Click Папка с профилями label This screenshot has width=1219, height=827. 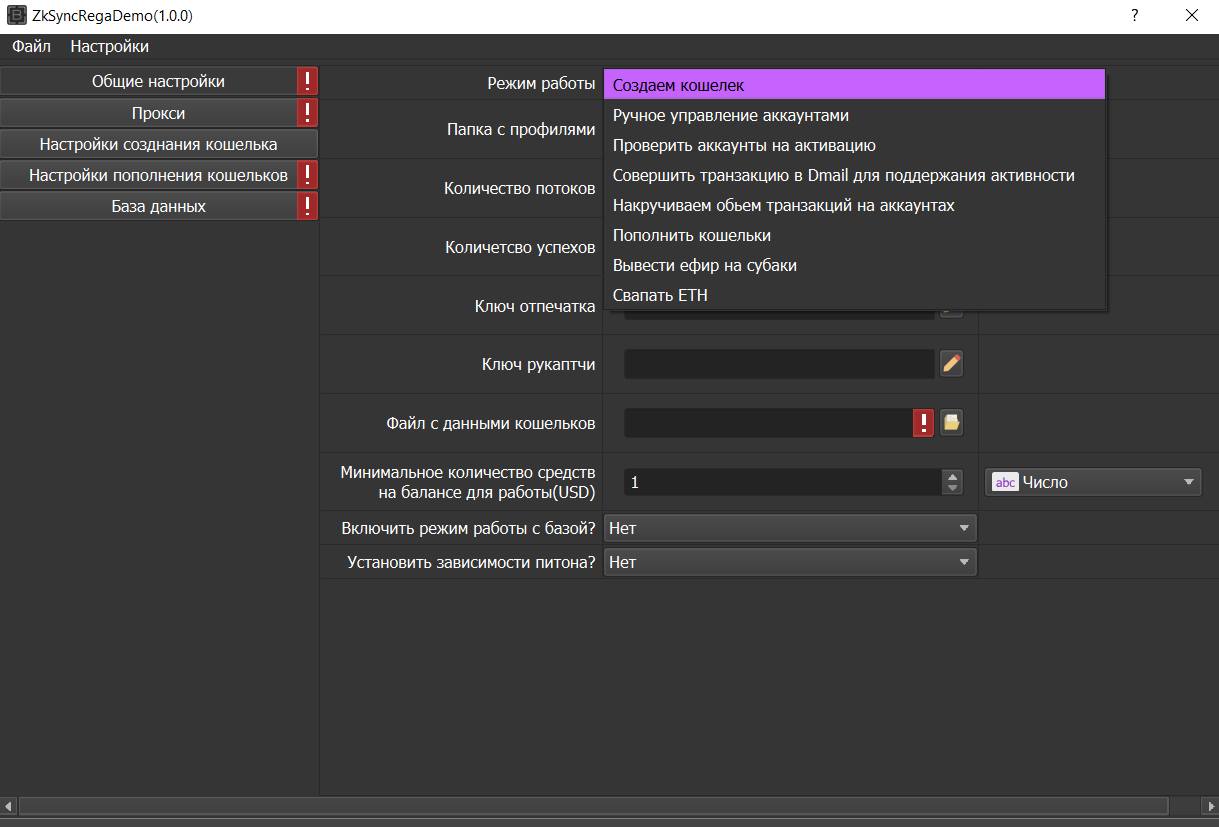click(521, 129)
